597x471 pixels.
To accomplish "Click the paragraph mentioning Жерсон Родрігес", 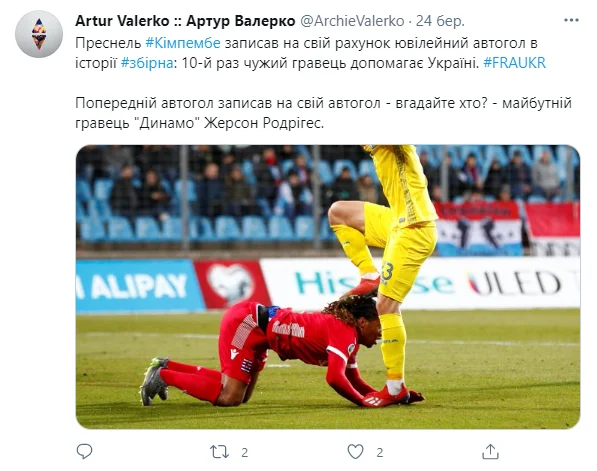I will pyautogui.click(x=323, y=113).
